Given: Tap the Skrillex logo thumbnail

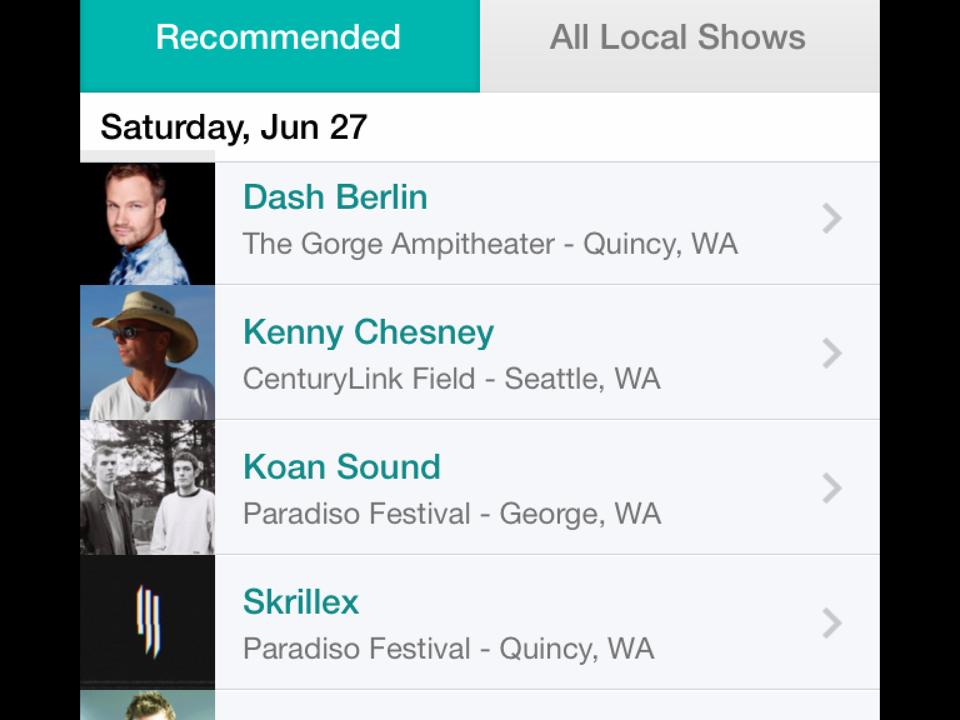Looking at the screenshot, I should point(147,622).
